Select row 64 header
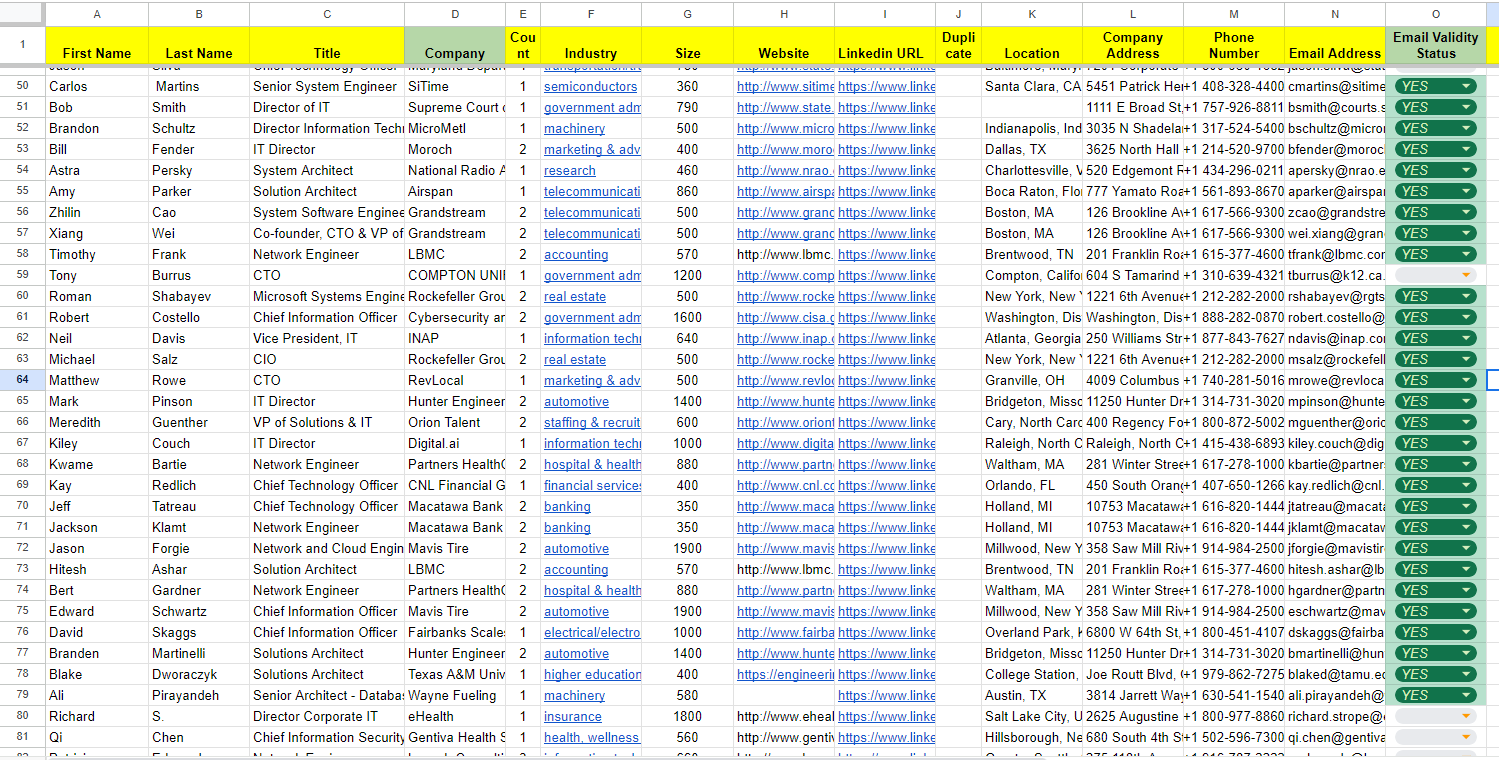This screenshot has height=760, width=1499. coord(22,380)
